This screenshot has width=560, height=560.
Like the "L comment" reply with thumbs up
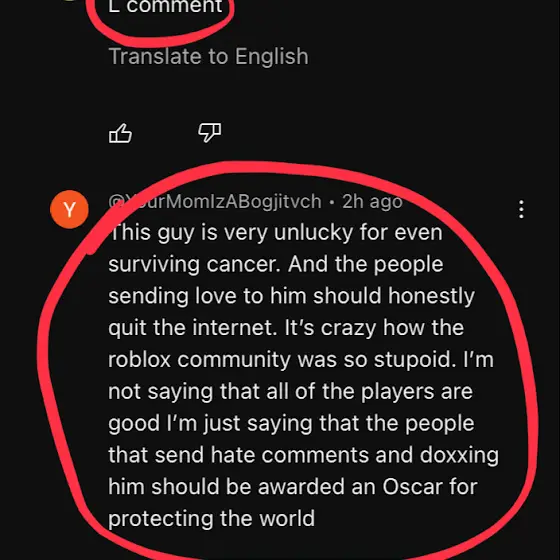pos(120,134)
